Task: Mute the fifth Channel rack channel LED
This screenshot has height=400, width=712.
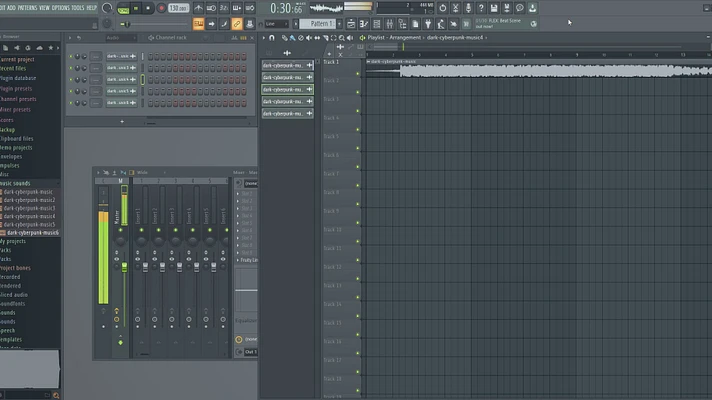Action: tap(71, 103)
